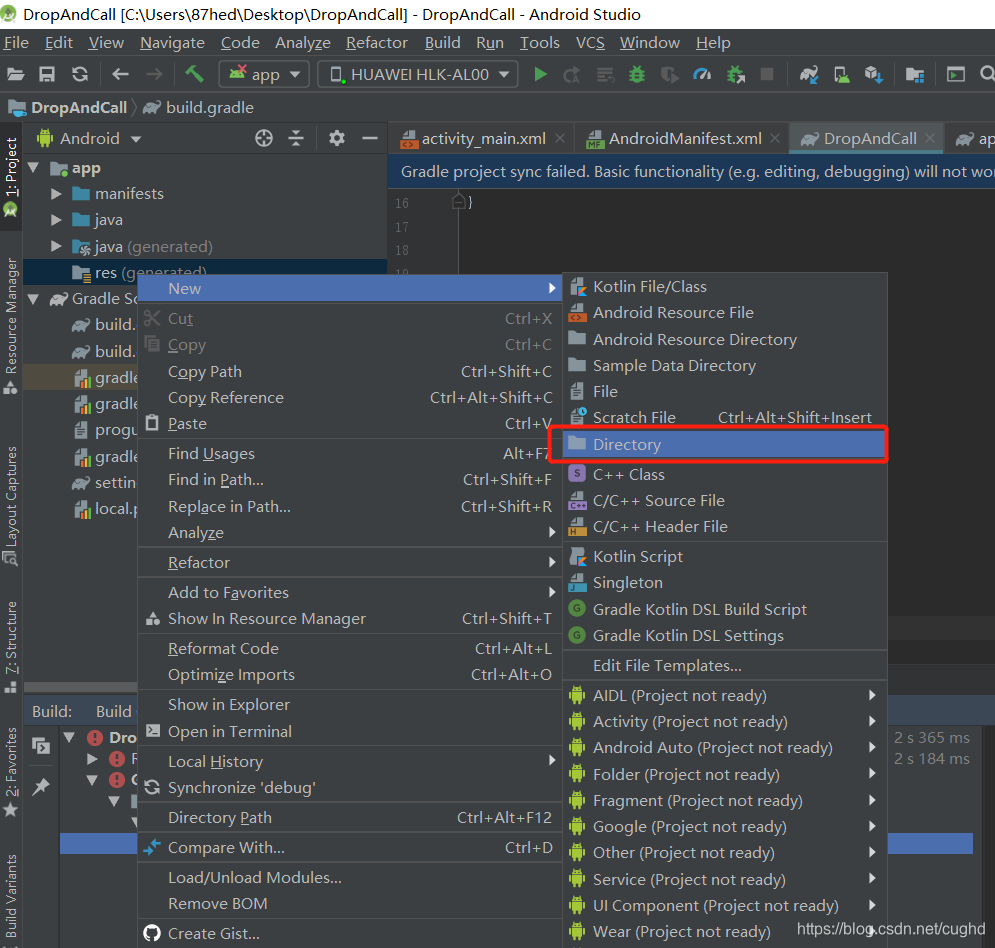Close the AndroidManifest.xml tab
995x948 pixels.
775,138
